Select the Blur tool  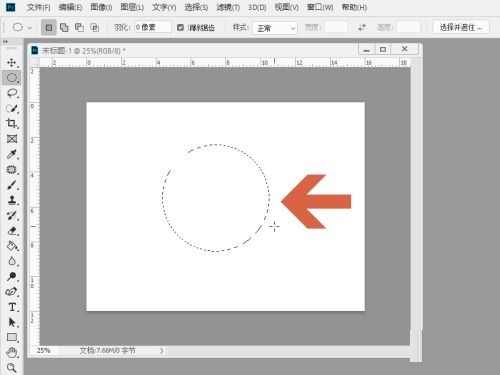12,261
